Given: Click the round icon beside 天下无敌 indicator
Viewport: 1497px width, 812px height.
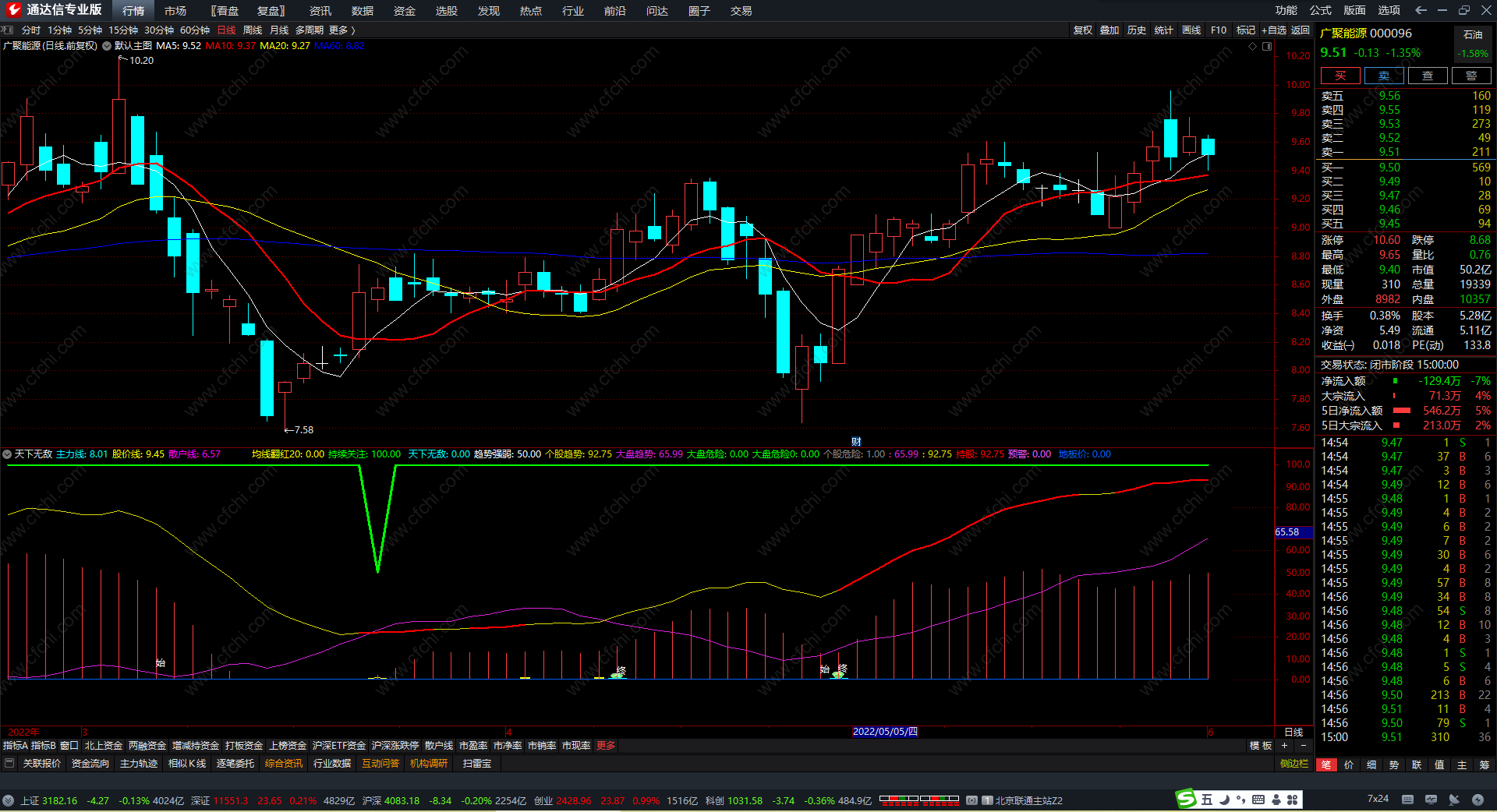Looking at the screenshot, I should point(7,454).
